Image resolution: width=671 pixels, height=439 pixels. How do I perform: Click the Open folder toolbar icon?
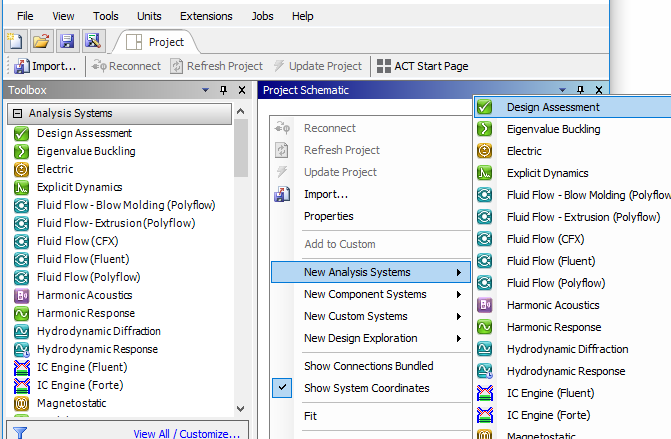coord(41,41)
